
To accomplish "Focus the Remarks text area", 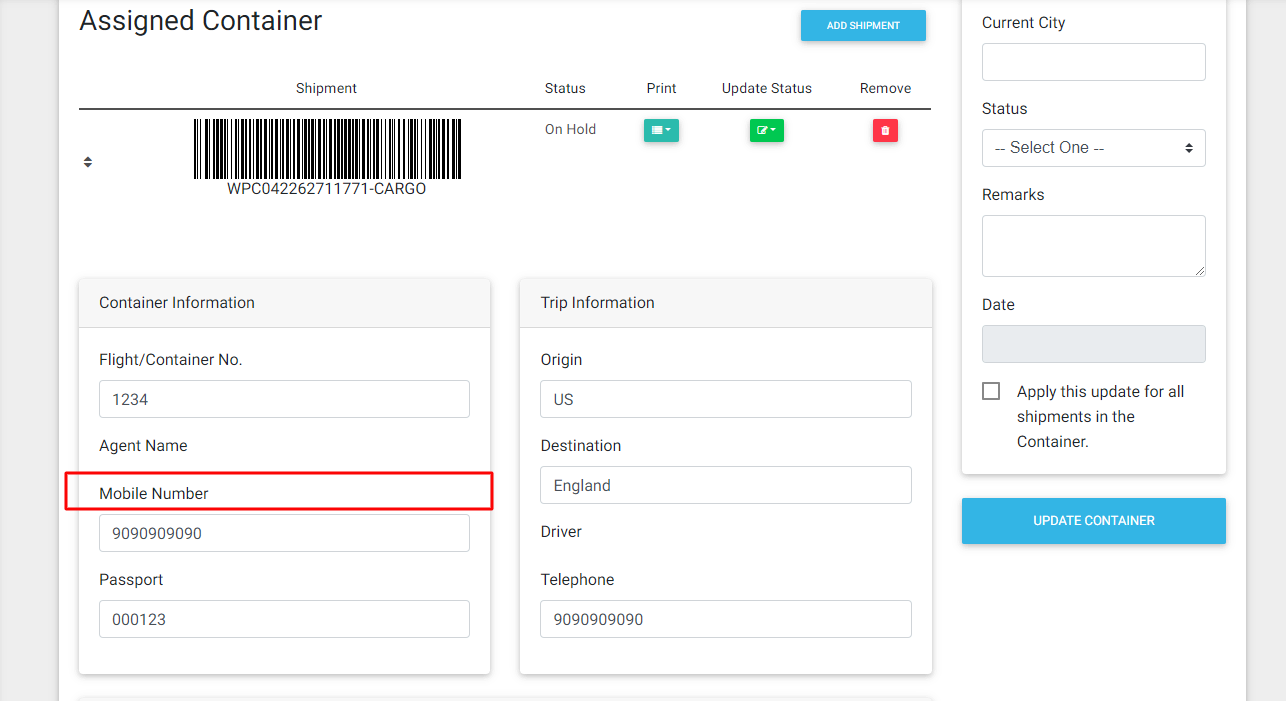I will (1093, 246).
